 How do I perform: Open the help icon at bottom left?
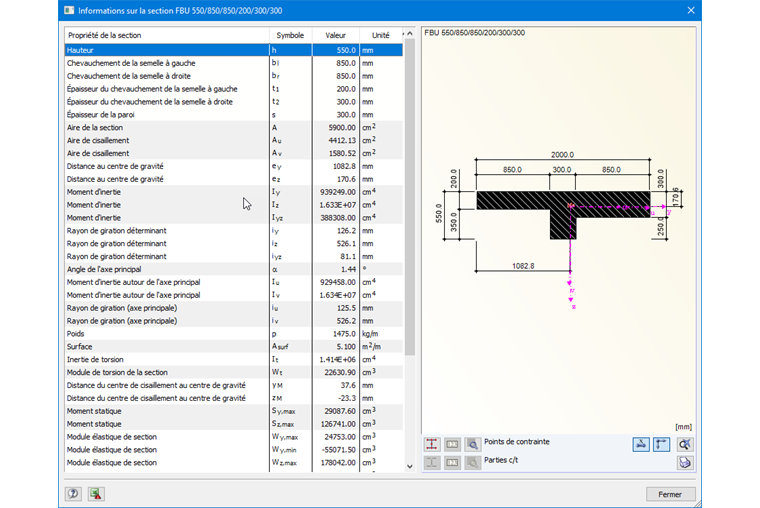click(73, 494)
